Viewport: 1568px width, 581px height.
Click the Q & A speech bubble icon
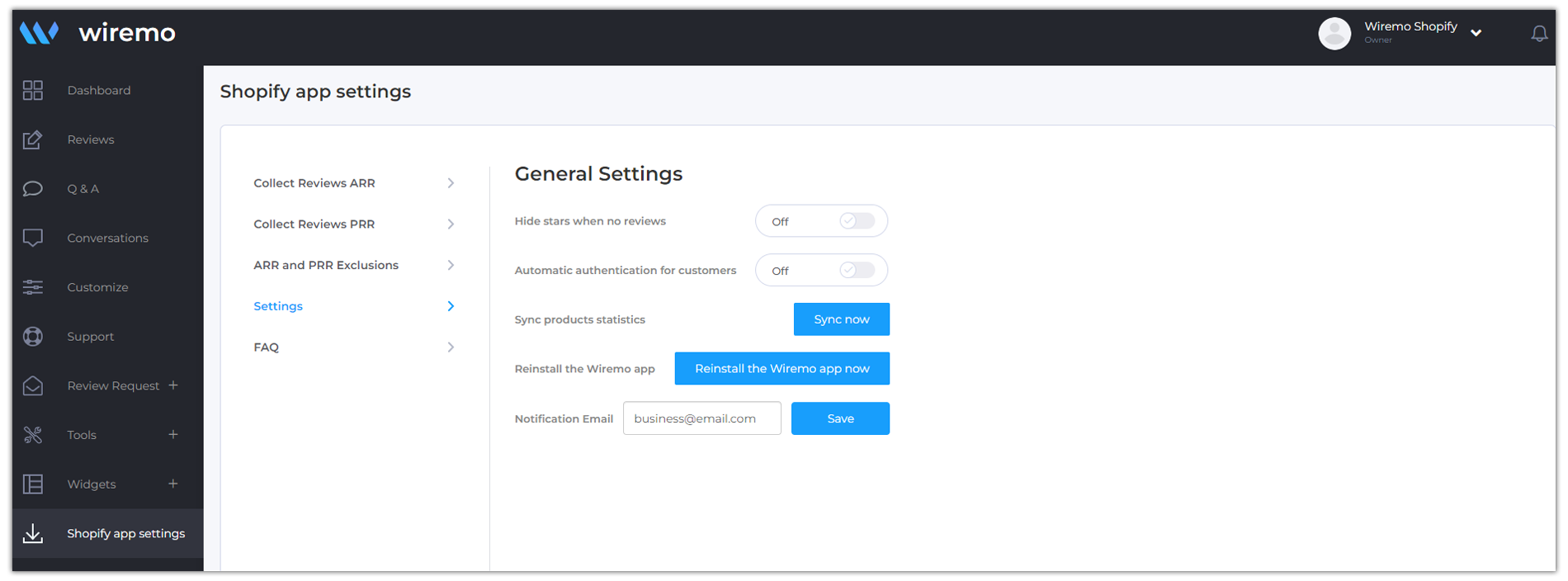(33, 189)
